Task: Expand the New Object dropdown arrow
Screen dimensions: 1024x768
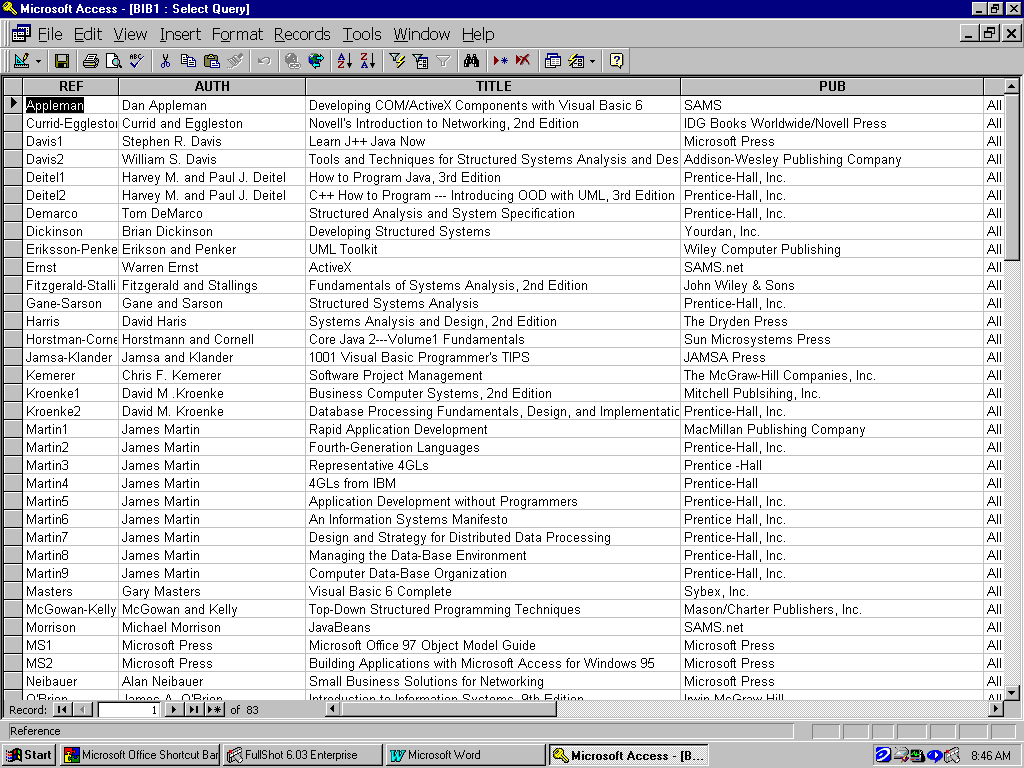Action: [x=592, y=61]
